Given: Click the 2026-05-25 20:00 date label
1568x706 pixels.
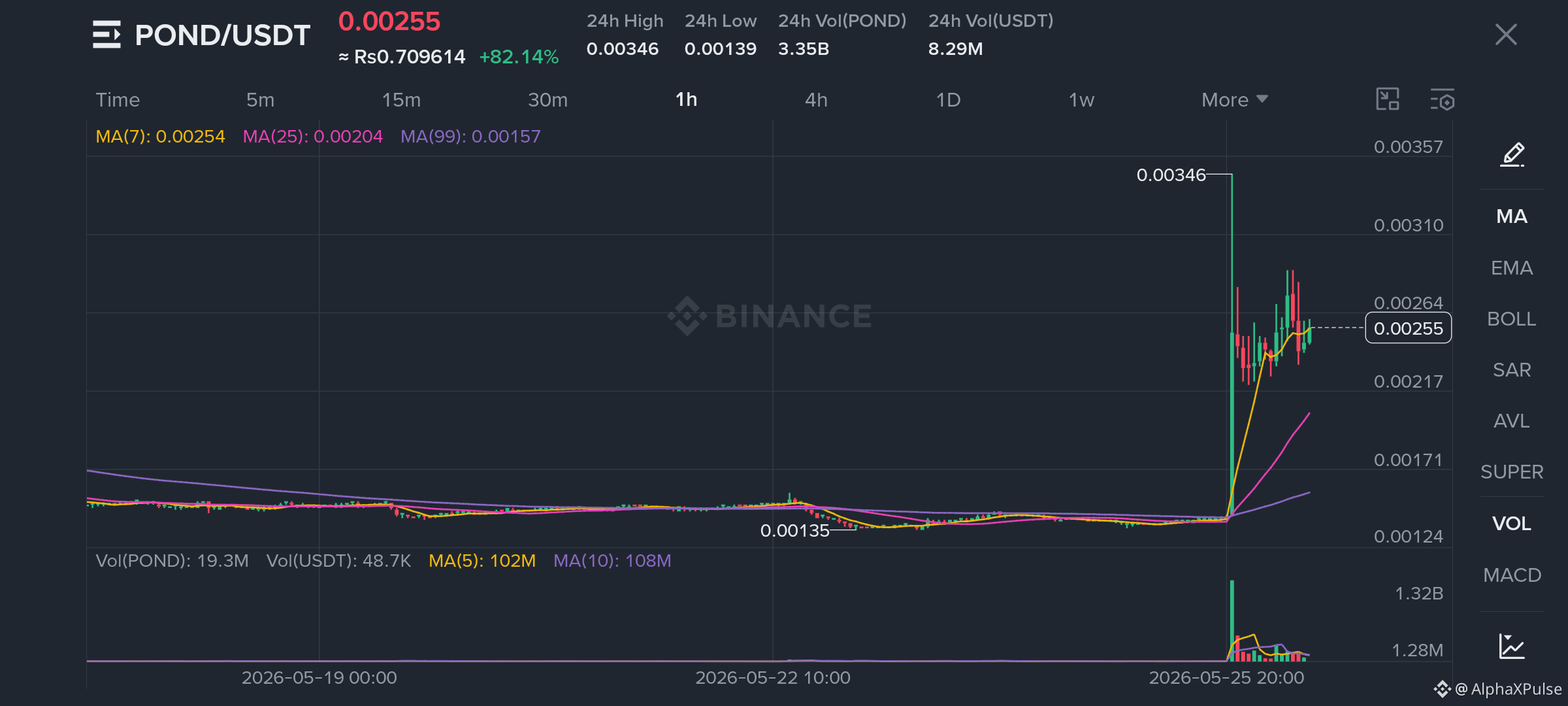Looking at the screenshot, I should coord(1226,678).
